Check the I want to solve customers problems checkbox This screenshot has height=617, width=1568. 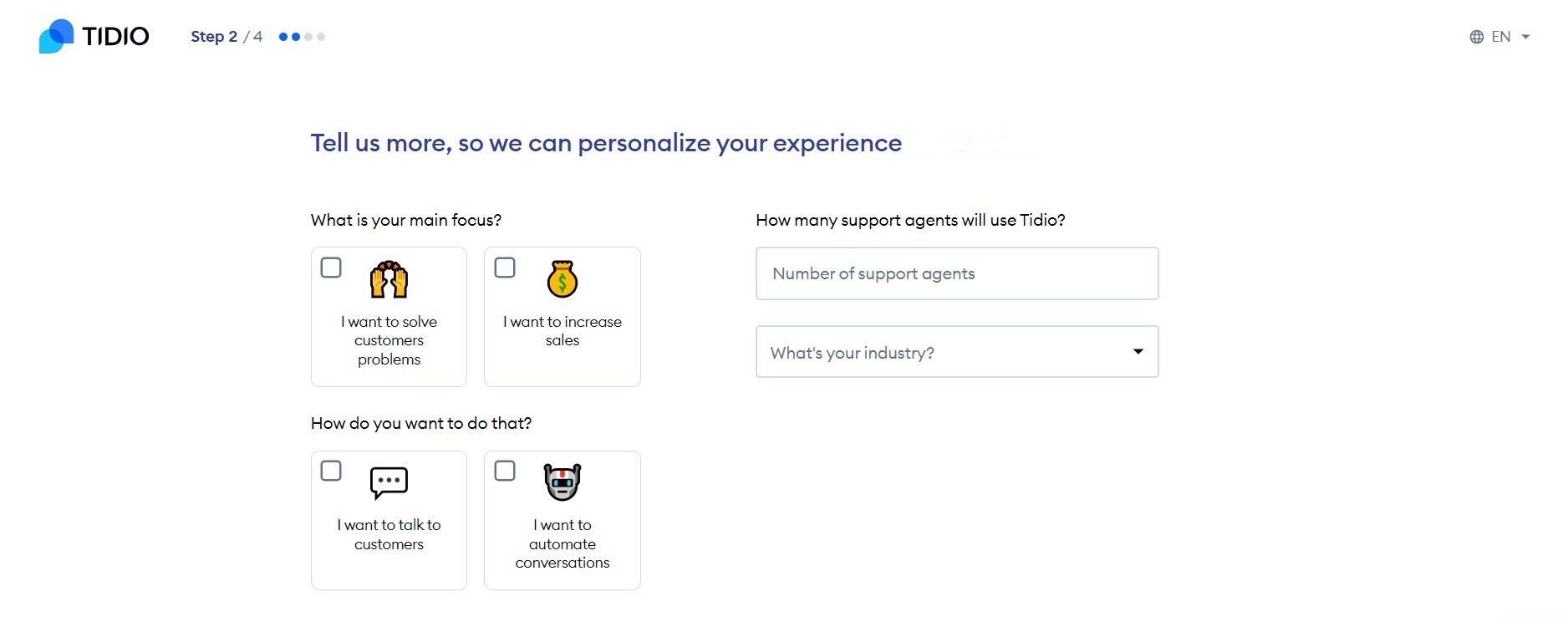[331, 268]
